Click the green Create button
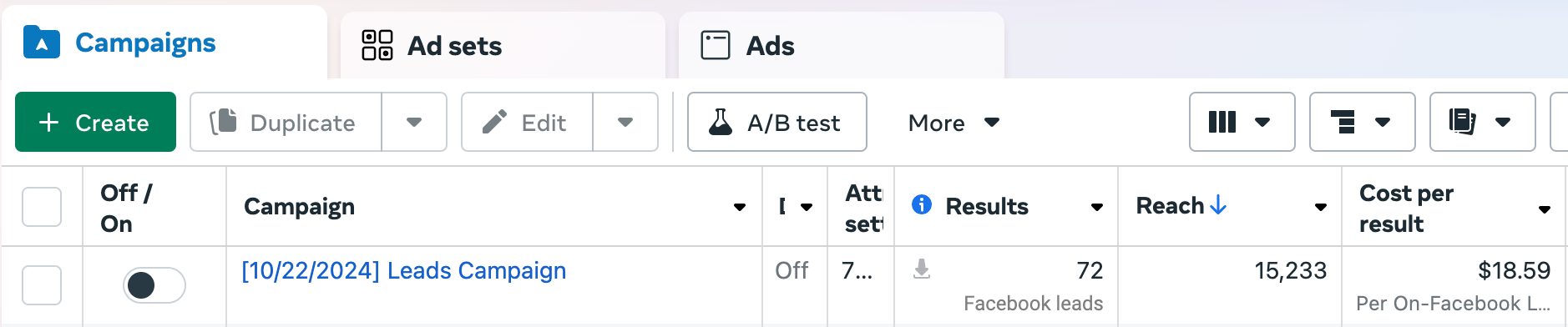This screenshot has width=1568, height=327. (x=95, y=122)
